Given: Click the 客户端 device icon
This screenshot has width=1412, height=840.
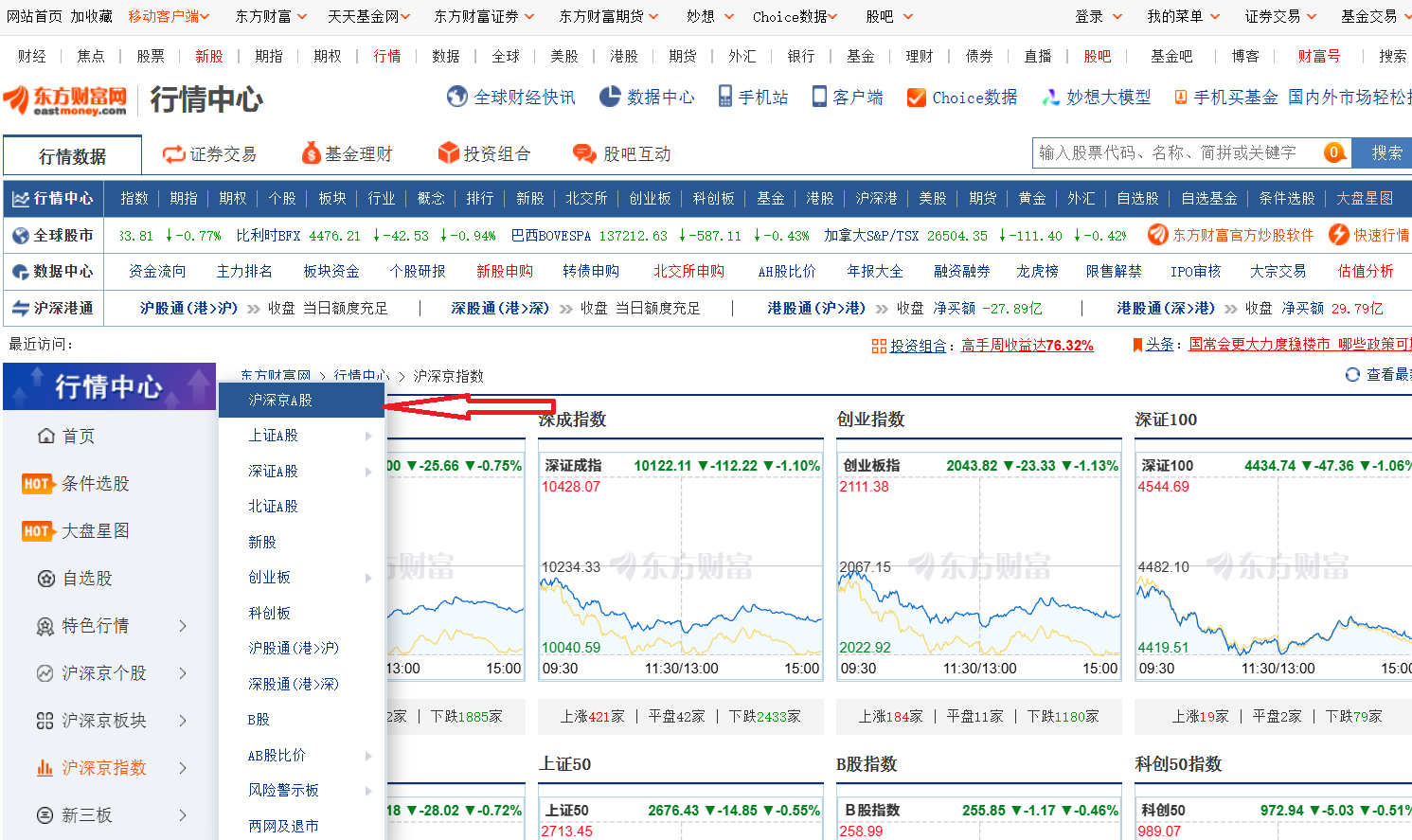Looking at the screenshot, I should (820, 97).
